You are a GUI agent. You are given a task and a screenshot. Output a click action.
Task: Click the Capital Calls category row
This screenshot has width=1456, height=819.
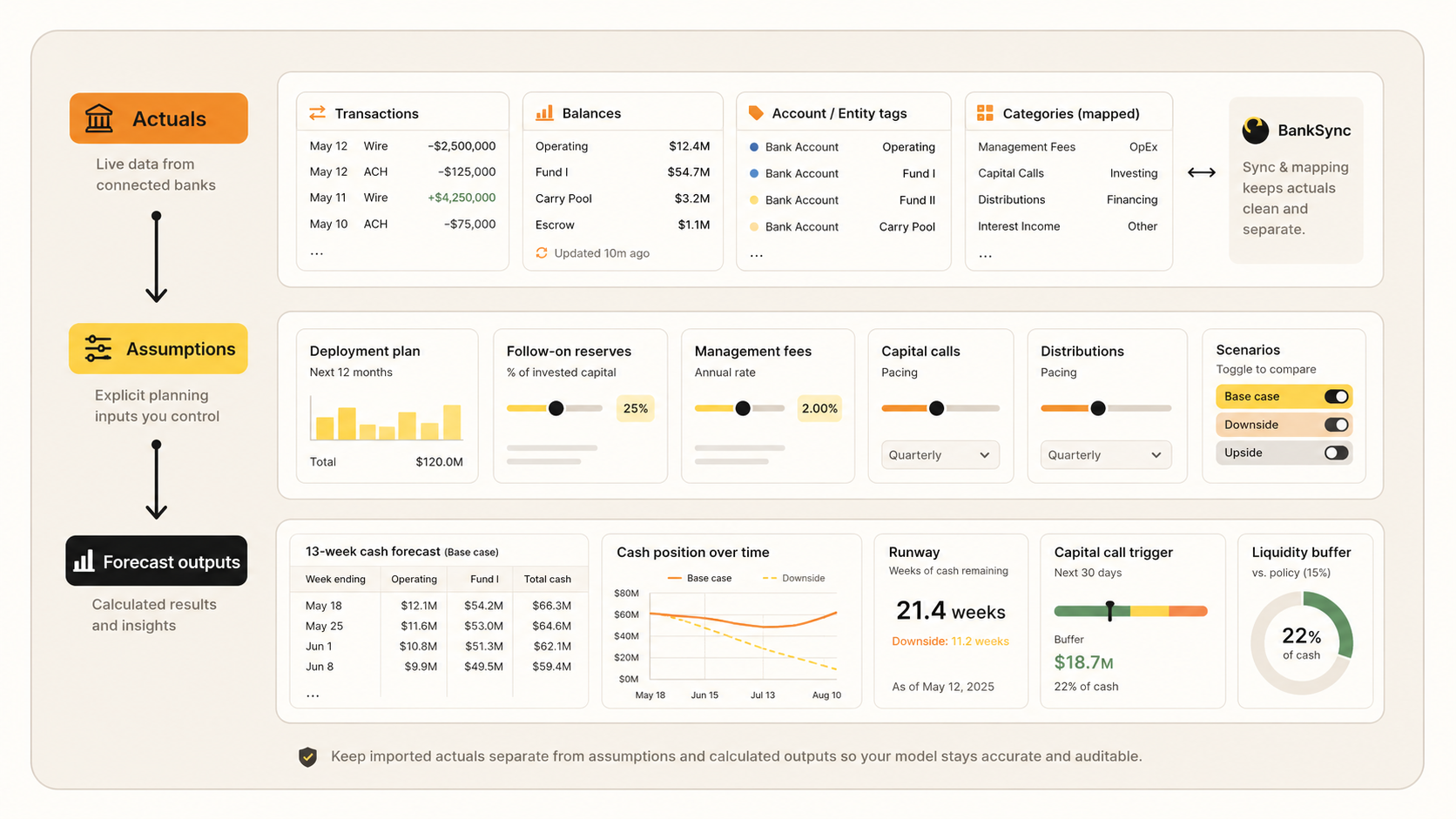[x=1068, y=173]
